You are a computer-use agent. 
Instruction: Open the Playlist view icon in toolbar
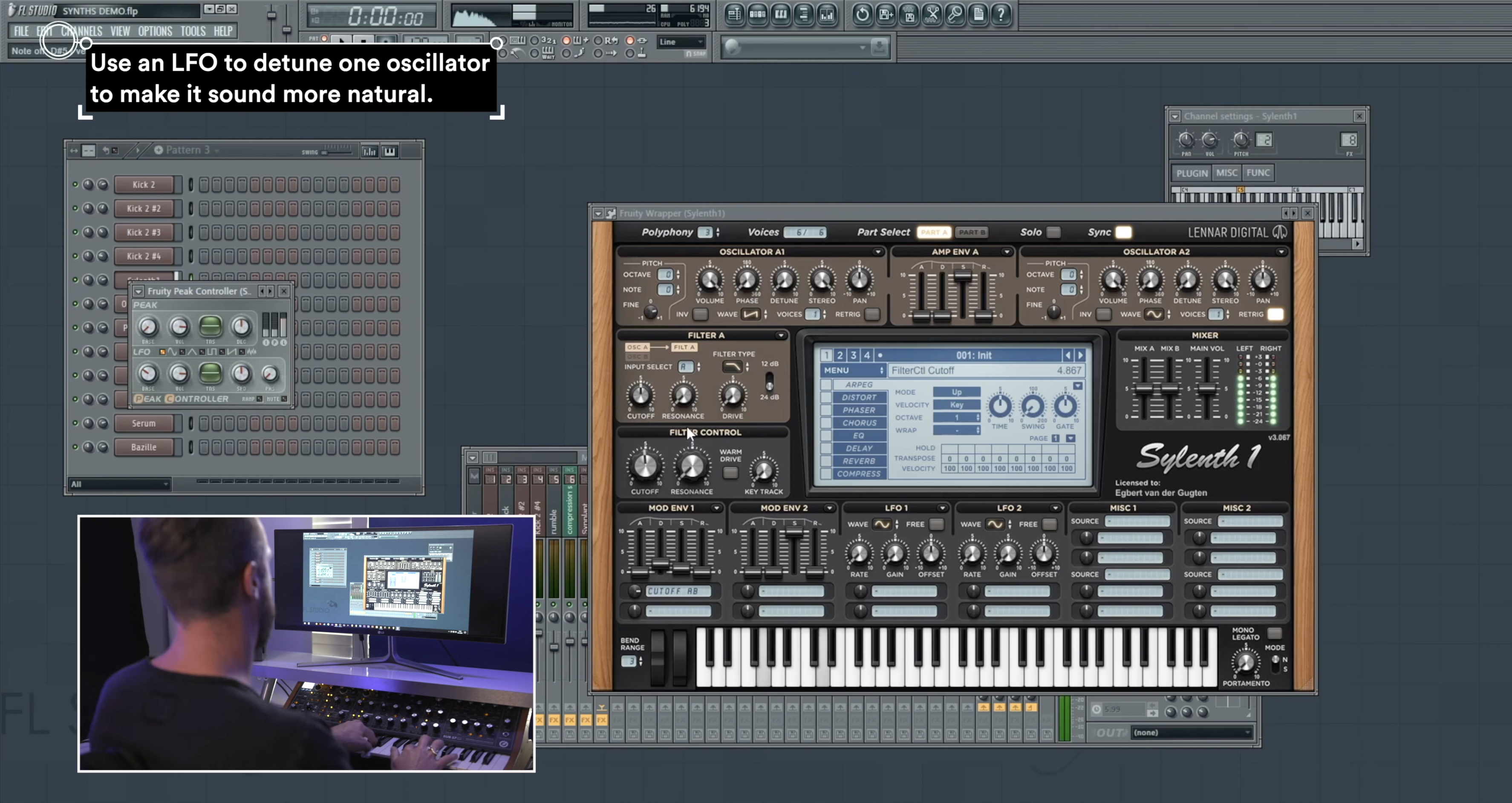734,14
